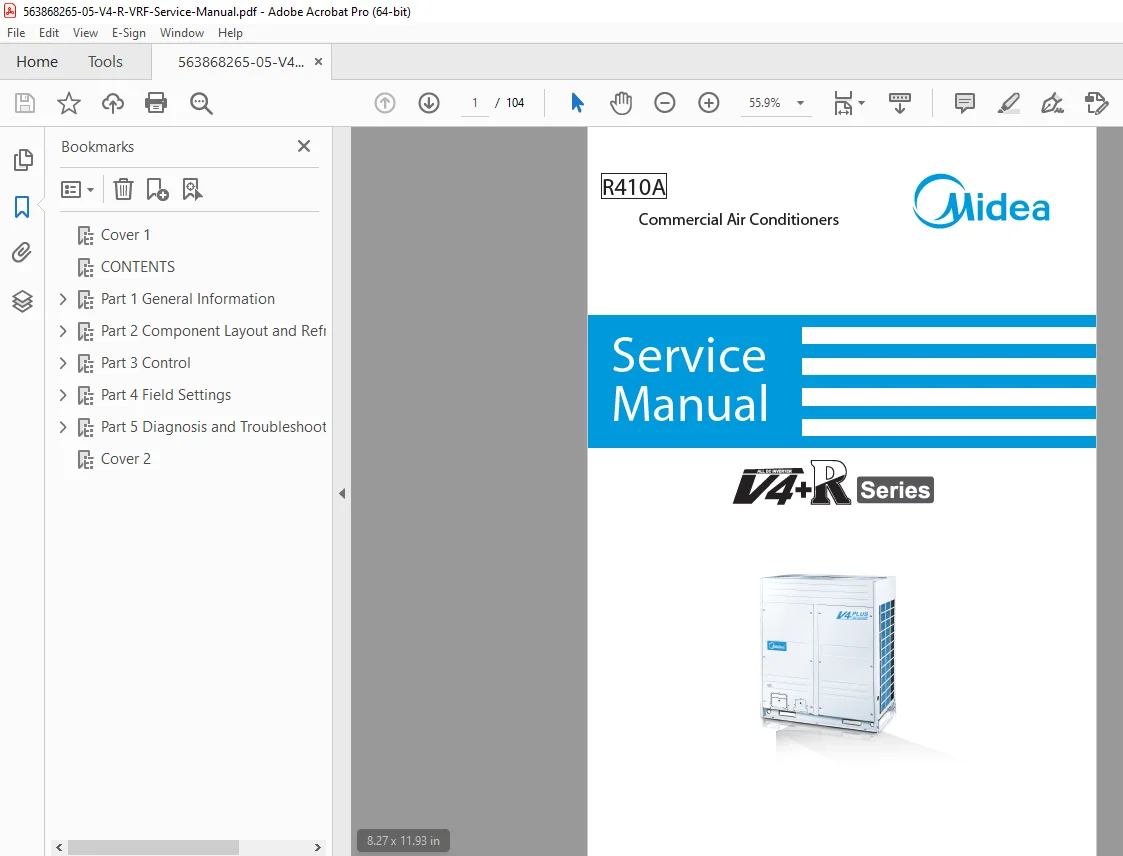Click the current page number field
Viewport: 1123px width, 856px height.
coord(474,103)
